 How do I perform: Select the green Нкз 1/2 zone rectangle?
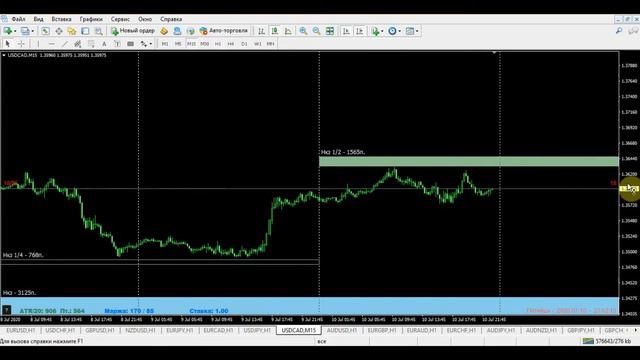click(469, 162)
